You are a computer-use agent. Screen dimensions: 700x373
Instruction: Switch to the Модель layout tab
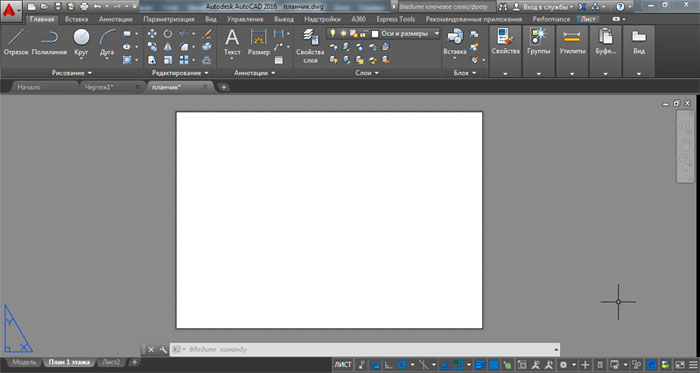pyautogui.click(x=24, y=362)
